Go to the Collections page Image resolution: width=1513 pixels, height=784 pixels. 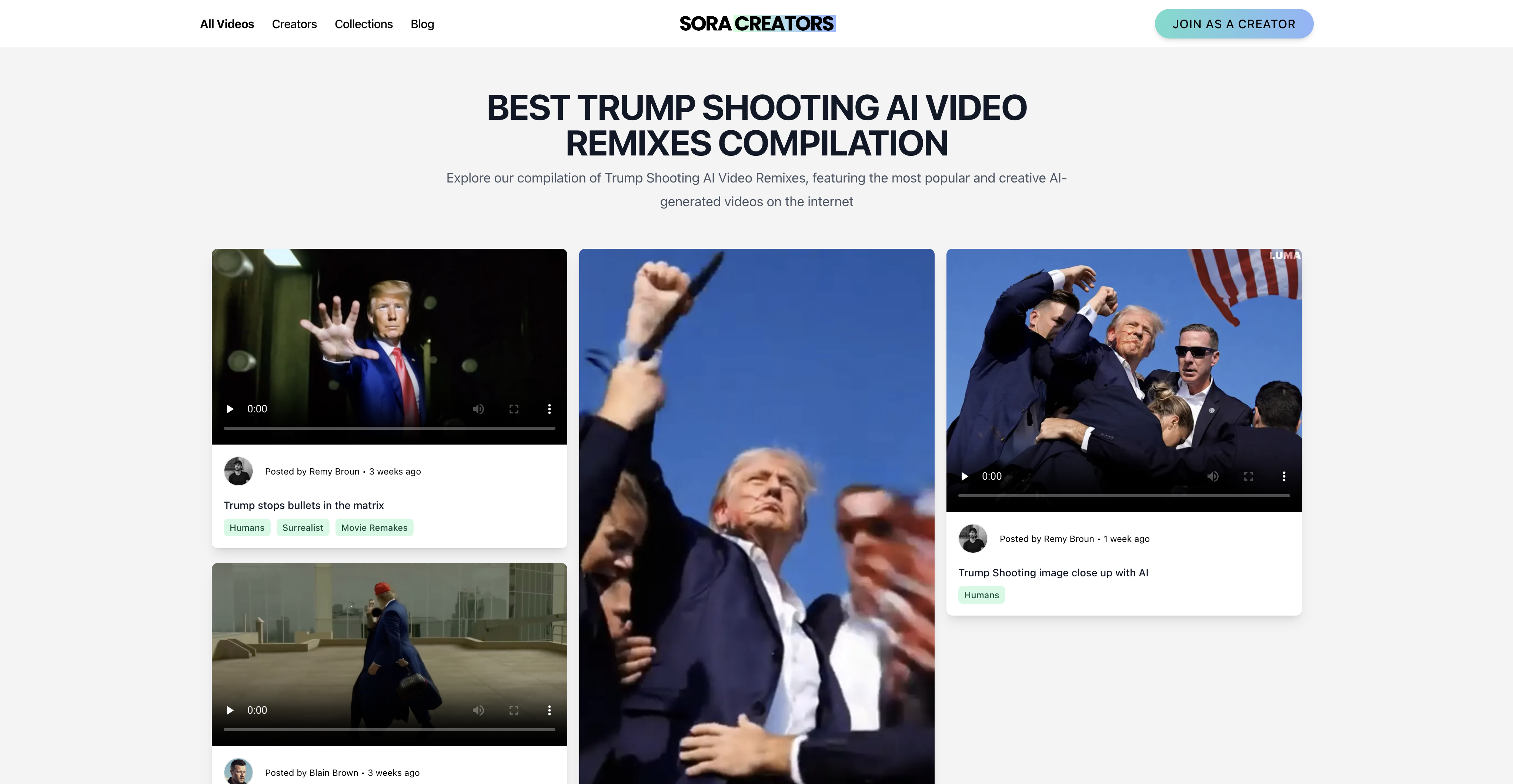(364, 24)
